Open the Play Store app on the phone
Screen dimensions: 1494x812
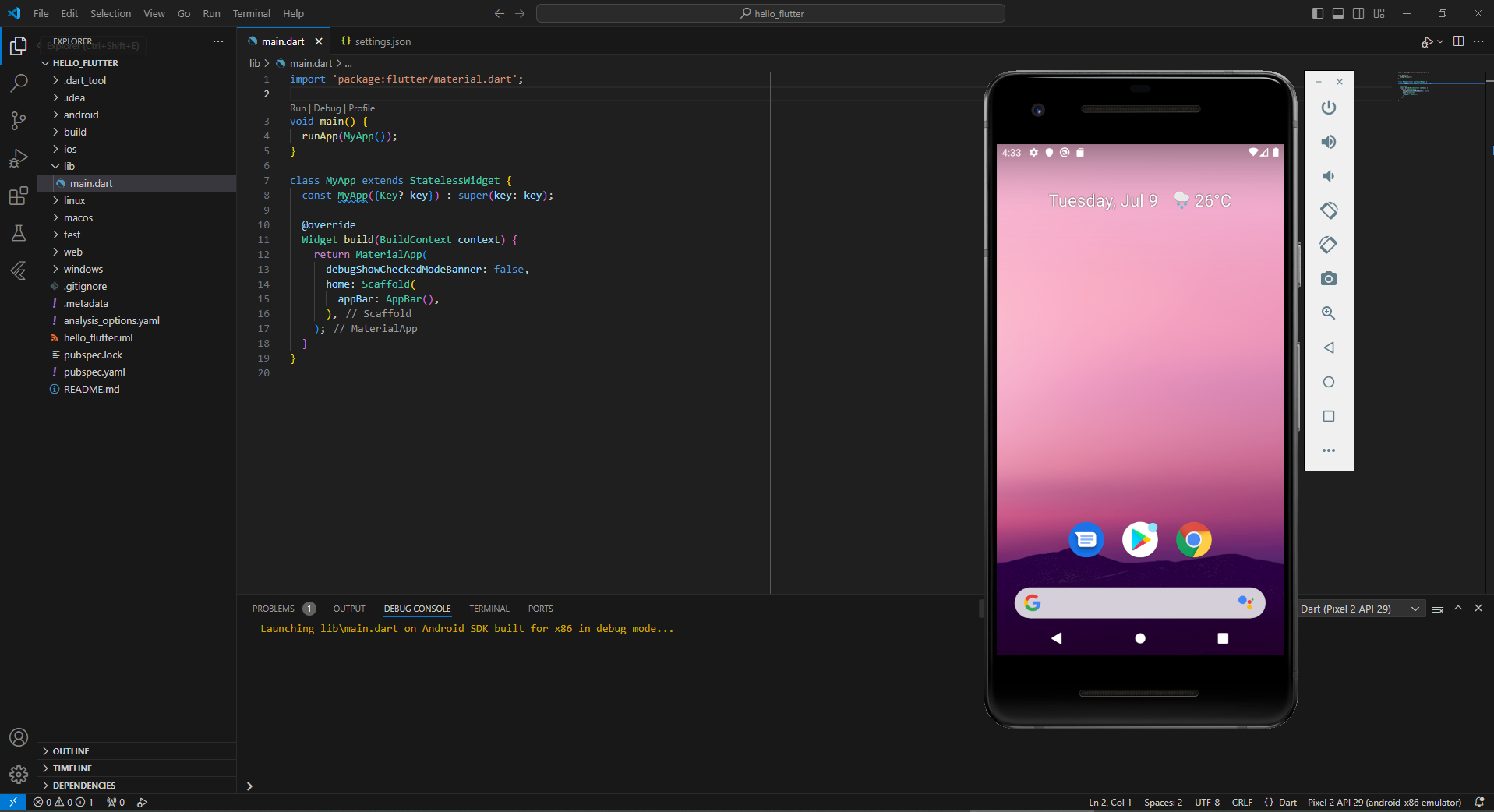pyautogui.click(x=1140, y=540)
